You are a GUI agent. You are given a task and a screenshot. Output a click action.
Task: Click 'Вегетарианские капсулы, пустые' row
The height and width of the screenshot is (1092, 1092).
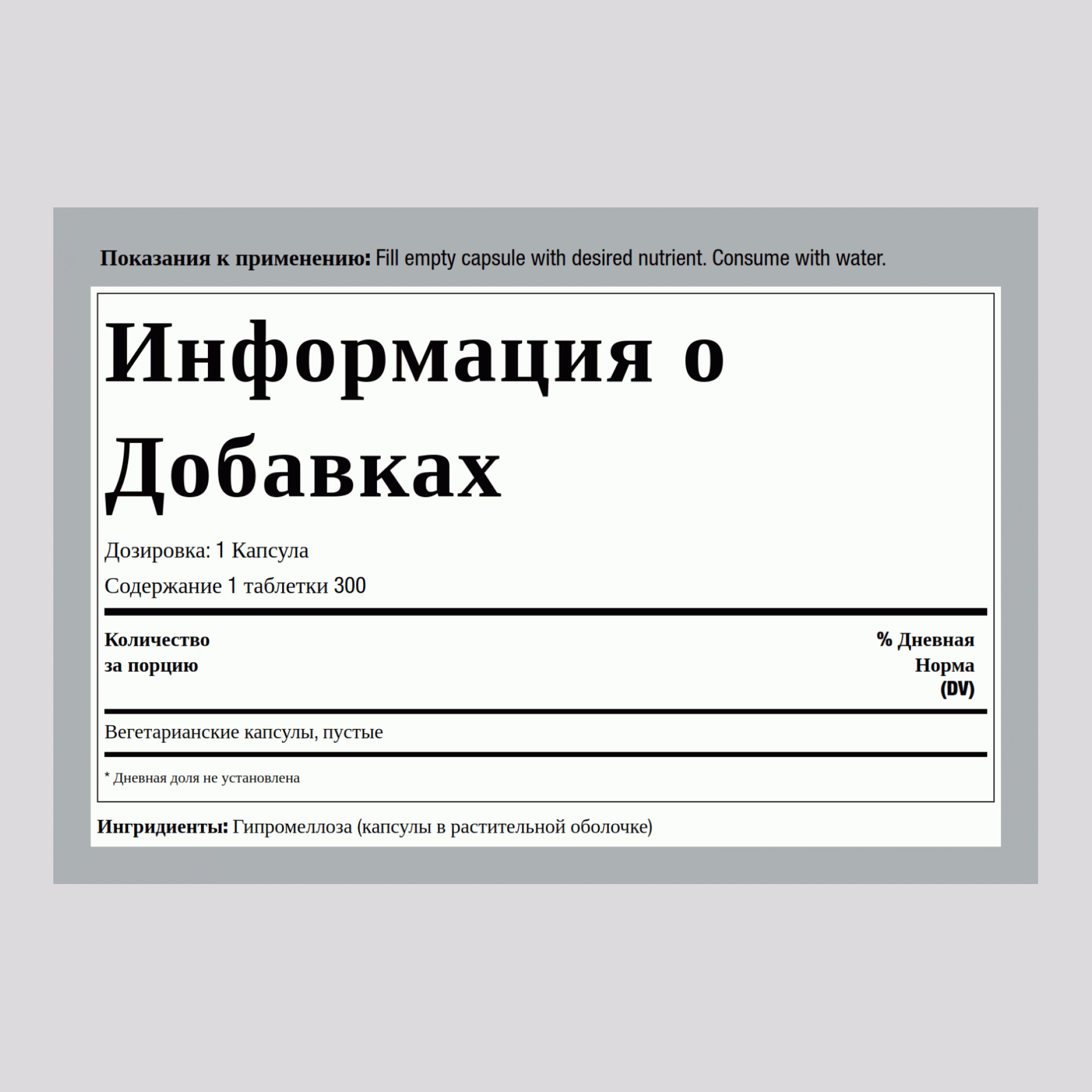pos(244,732)
